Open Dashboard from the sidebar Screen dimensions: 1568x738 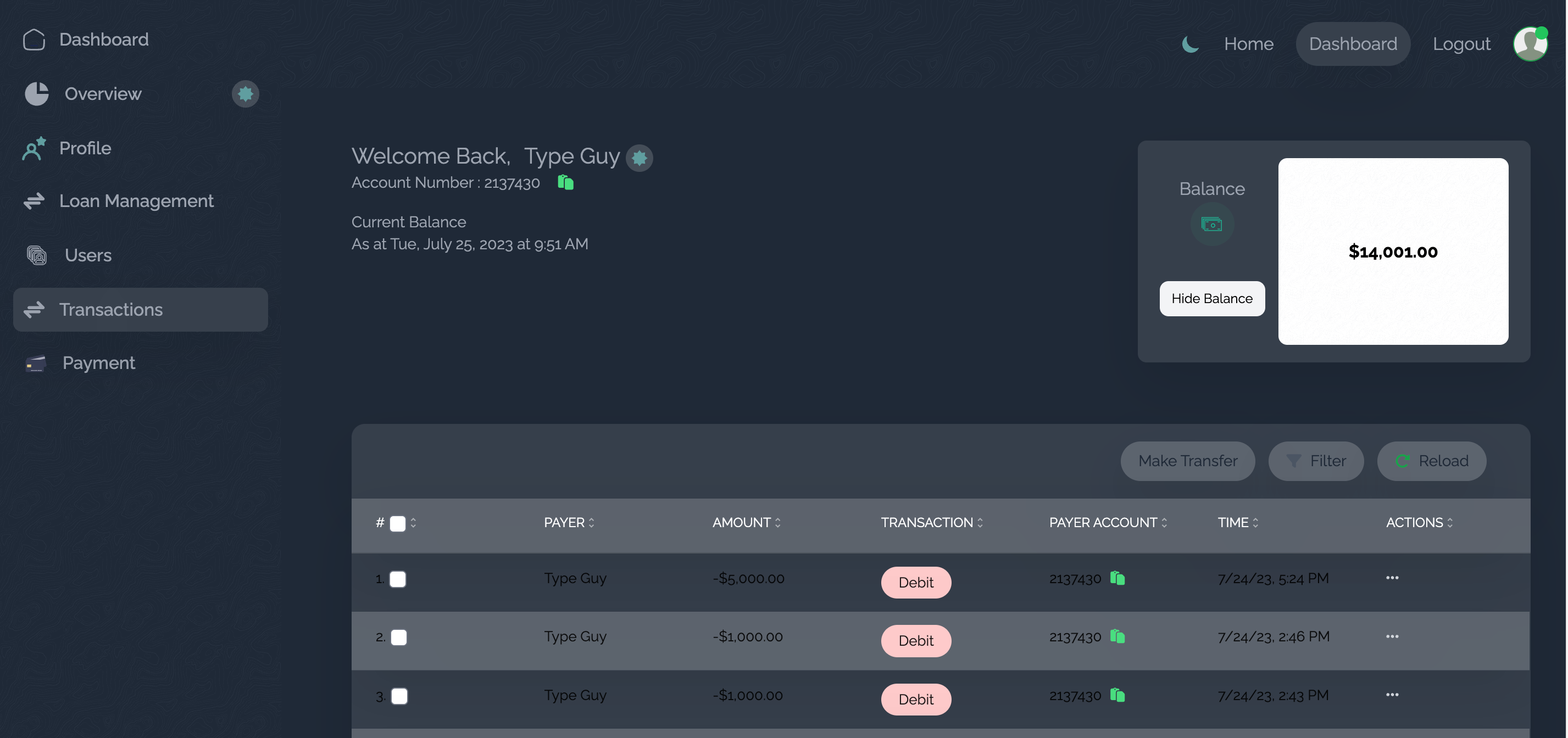(x=103, y=40)
